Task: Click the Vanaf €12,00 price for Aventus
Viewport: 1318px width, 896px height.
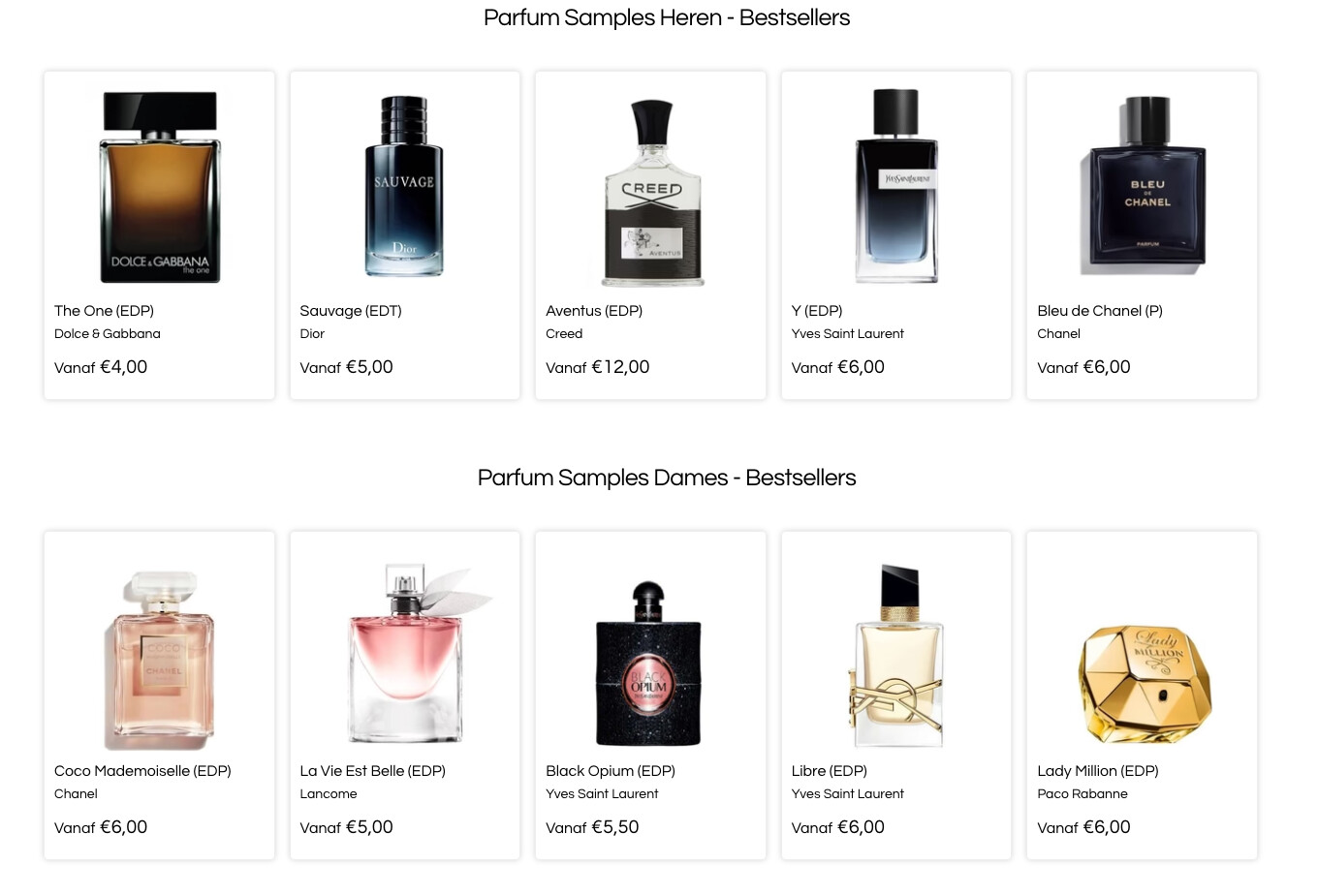Action: tap(598, 367)
